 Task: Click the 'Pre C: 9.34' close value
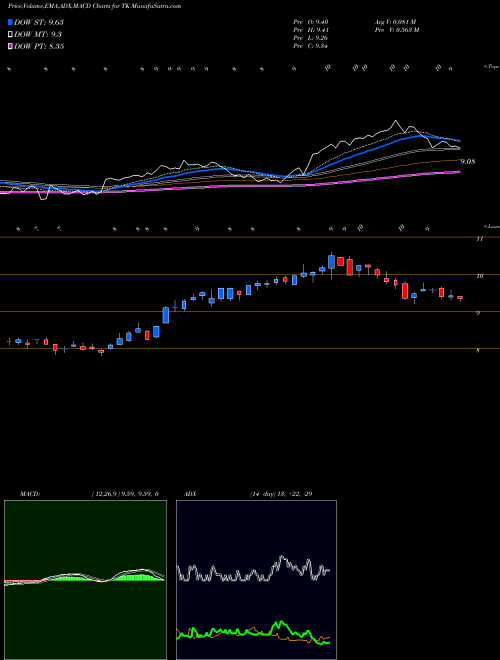(x=311, y=46)
